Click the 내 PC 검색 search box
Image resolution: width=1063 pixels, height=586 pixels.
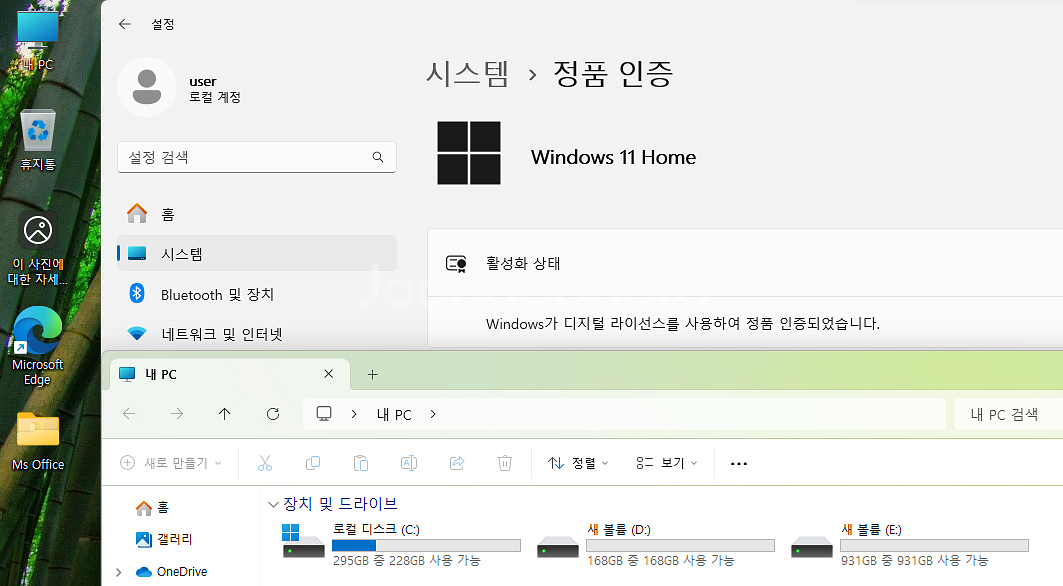coord(1008,414)
